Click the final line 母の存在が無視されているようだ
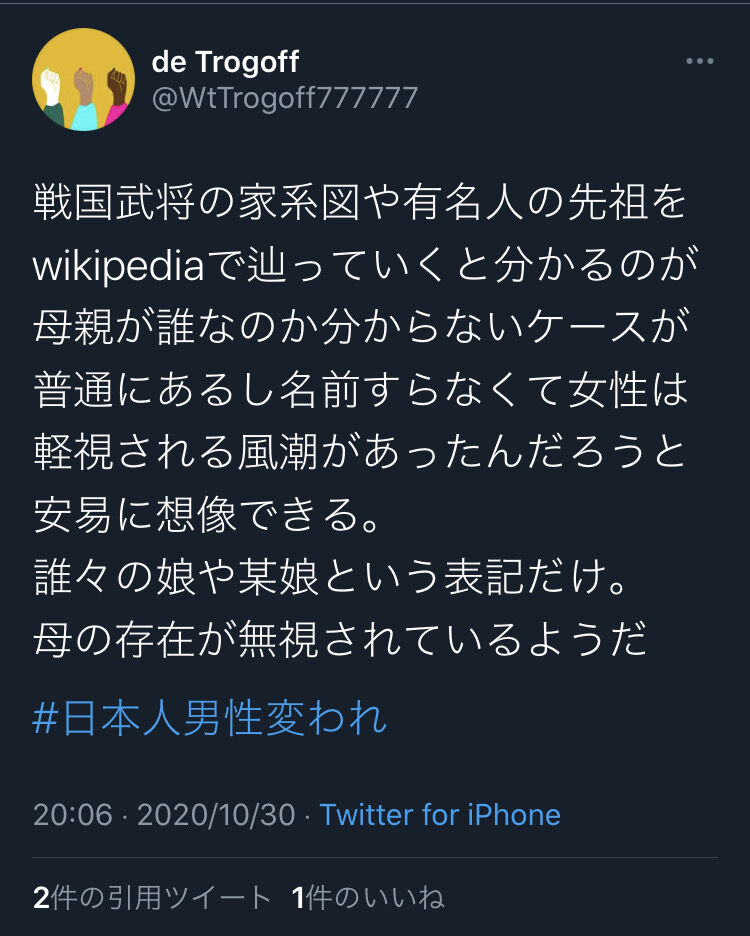 [340, 639]
